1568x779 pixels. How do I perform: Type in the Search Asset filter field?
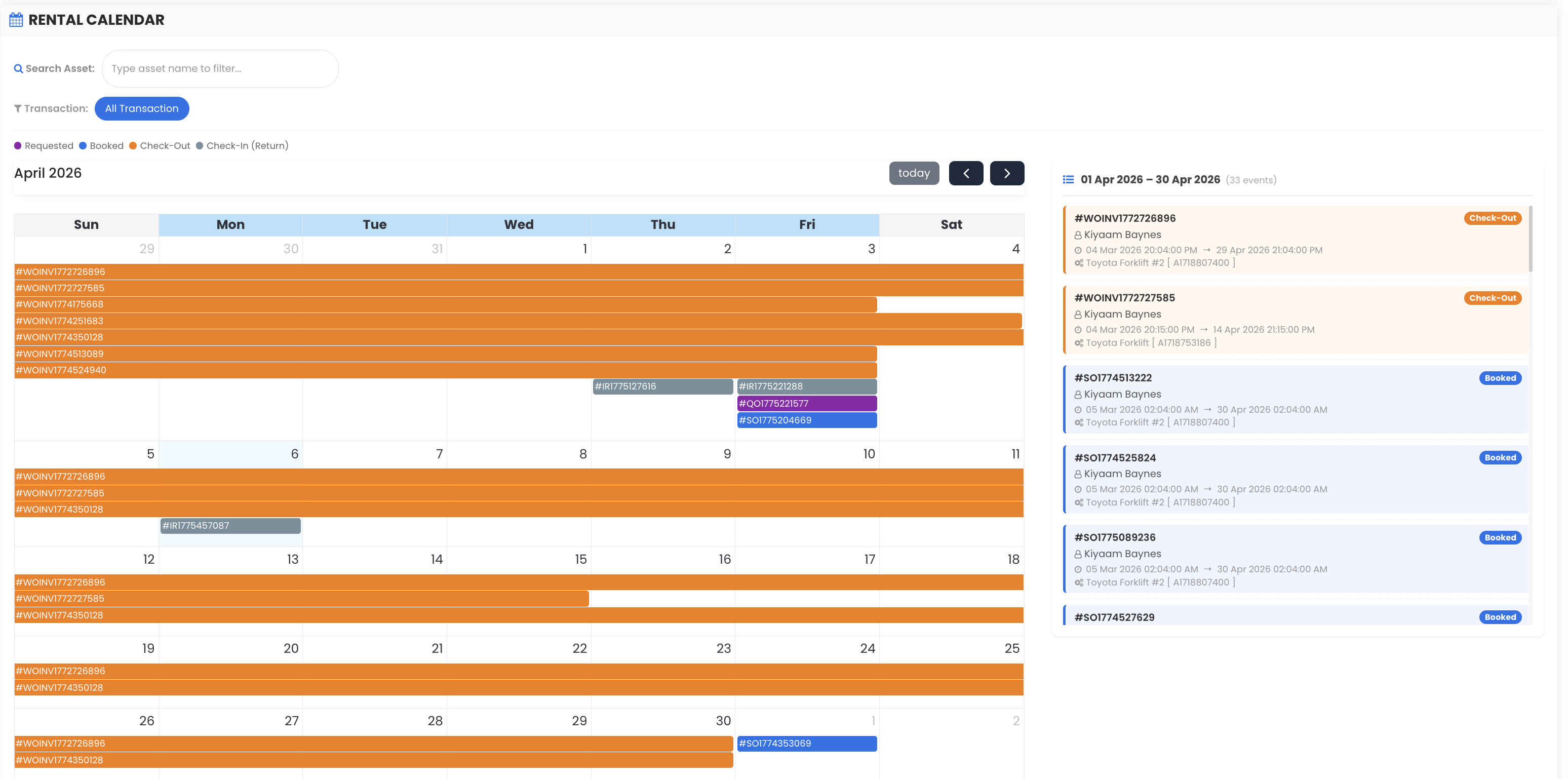click(x=220, y=69)
